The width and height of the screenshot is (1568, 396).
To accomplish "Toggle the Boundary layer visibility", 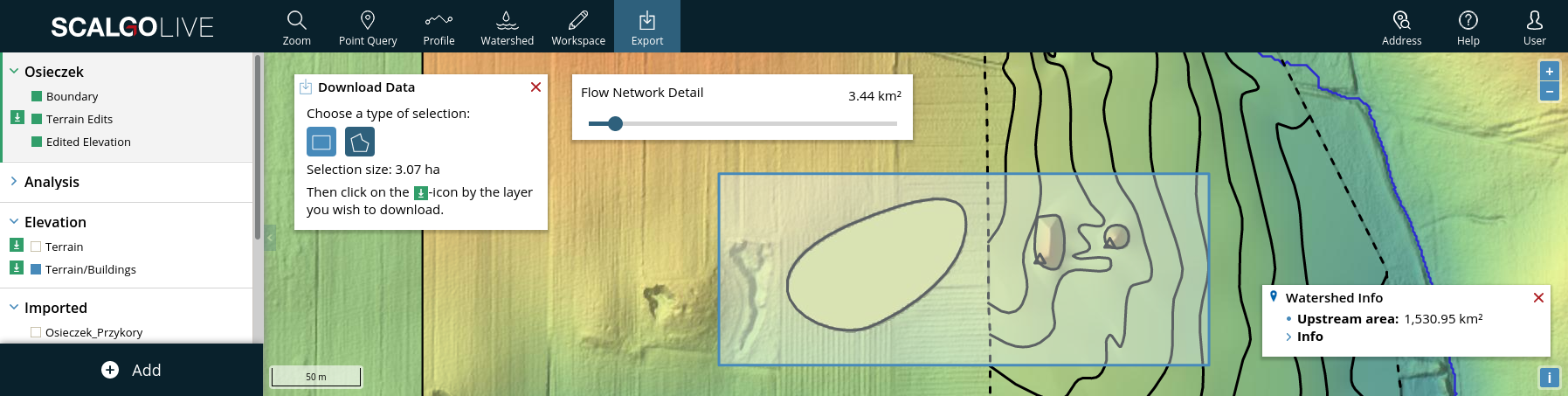I will 37,96.
